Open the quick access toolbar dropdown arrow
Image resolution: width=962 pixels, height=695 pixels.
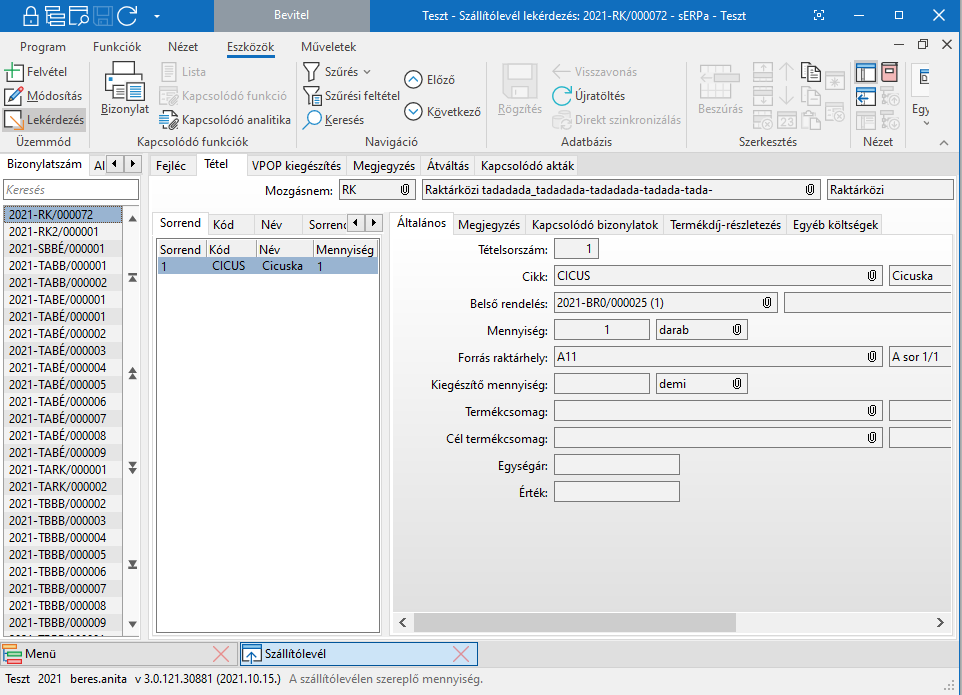(x=158, y=16)
